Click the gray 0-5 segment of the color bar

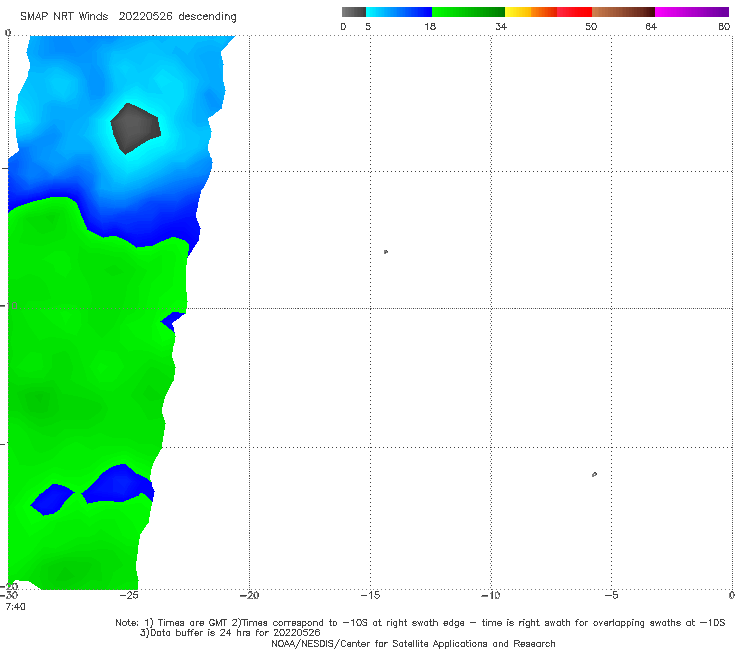coord(353,12)
